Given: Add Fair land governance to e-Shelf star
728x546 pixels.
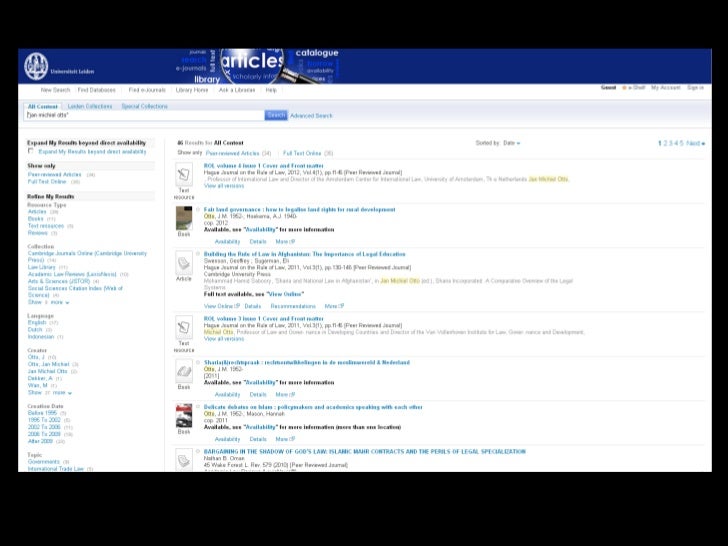Looking at the screenshot, I should [x=198, y=209].
